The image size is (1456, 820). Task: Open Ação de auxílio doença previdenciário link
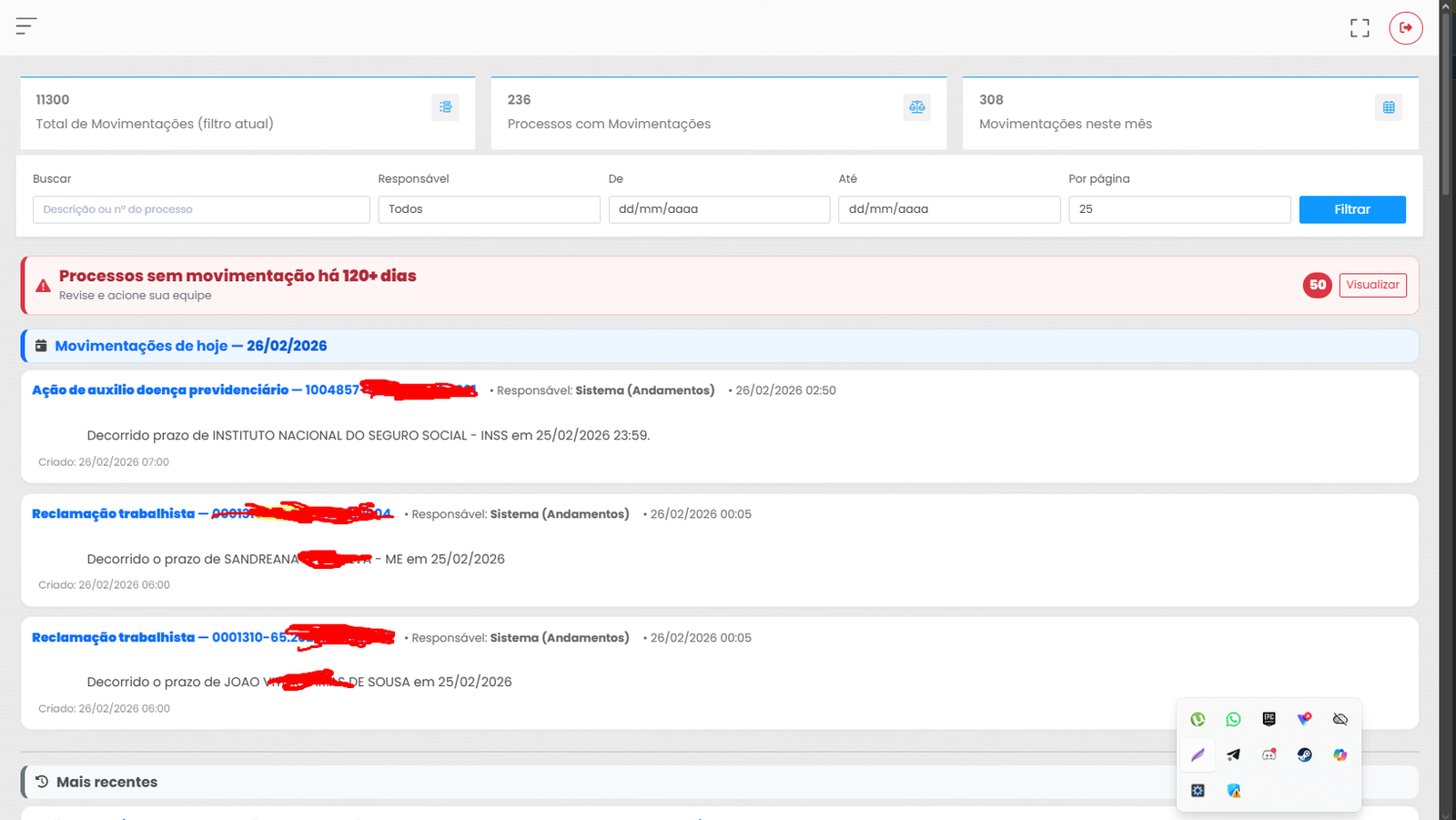pyautogui.click(x=160, y=390)
